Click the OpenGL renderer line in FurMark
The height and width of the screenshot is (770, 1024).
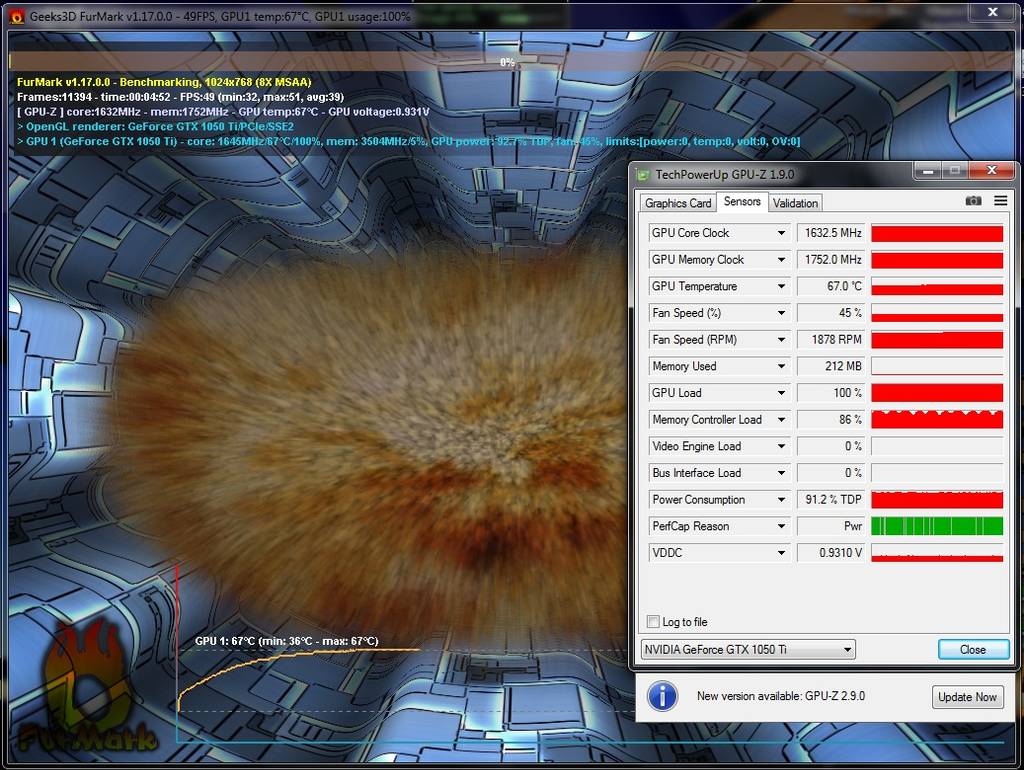point(155,127)
